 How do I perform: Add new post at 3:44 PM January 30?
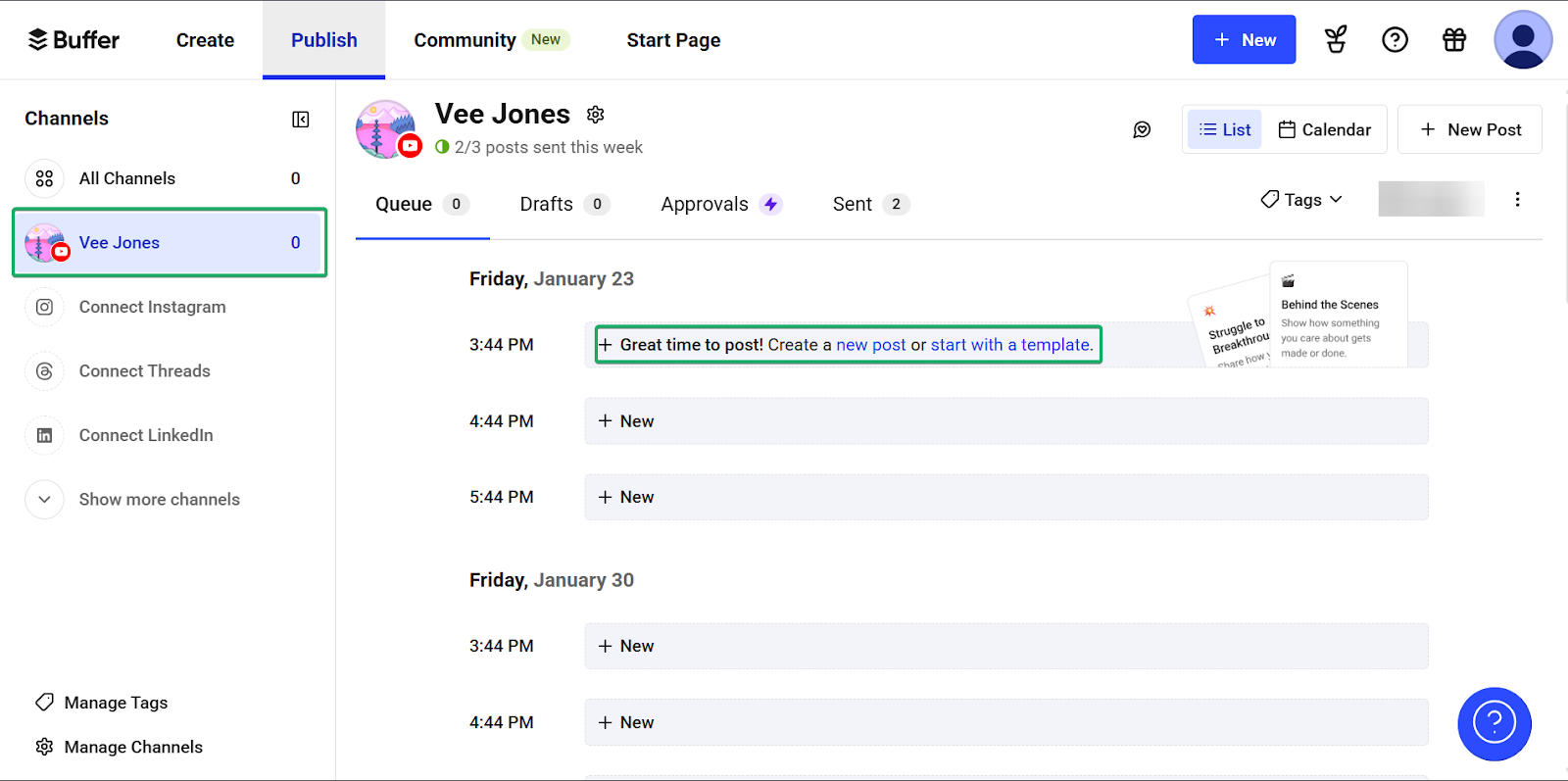(1006, 647)
